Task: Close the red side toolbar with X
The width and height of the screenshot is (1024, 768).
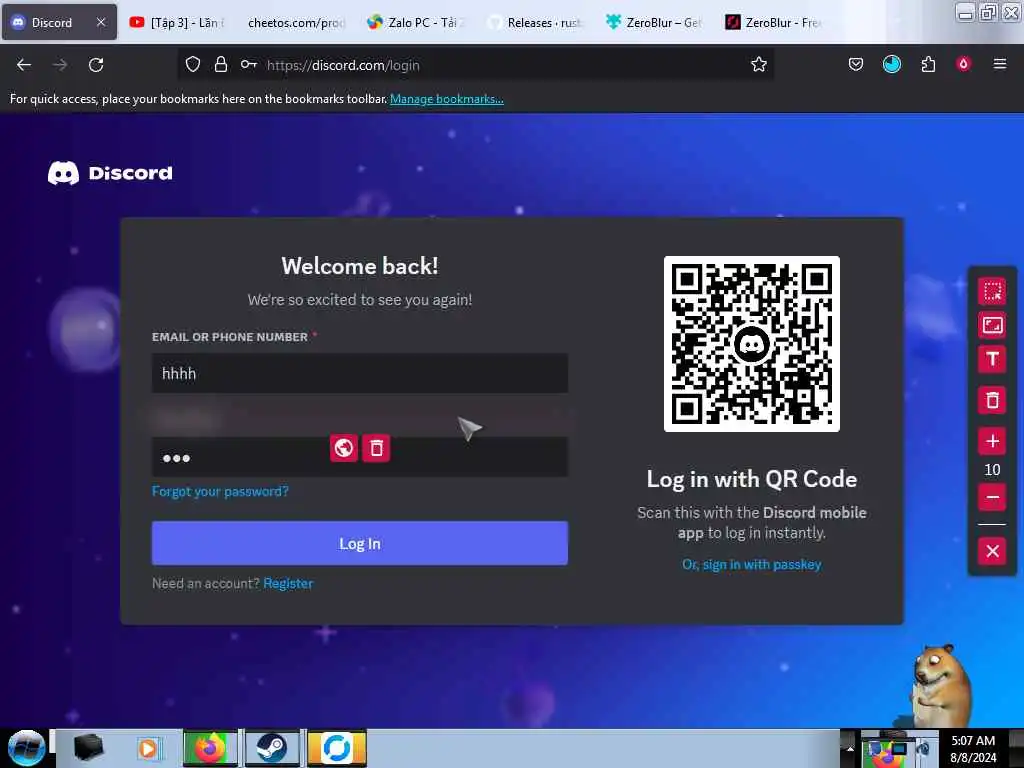Action: [992, 551]
